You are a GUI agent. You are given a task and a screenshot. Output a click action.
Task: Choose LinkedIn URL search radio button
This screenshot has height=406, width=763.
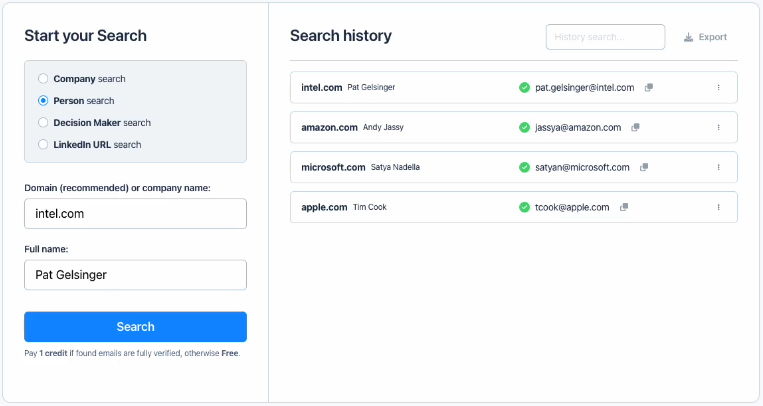pyautogui.click(x=43, y=145)
